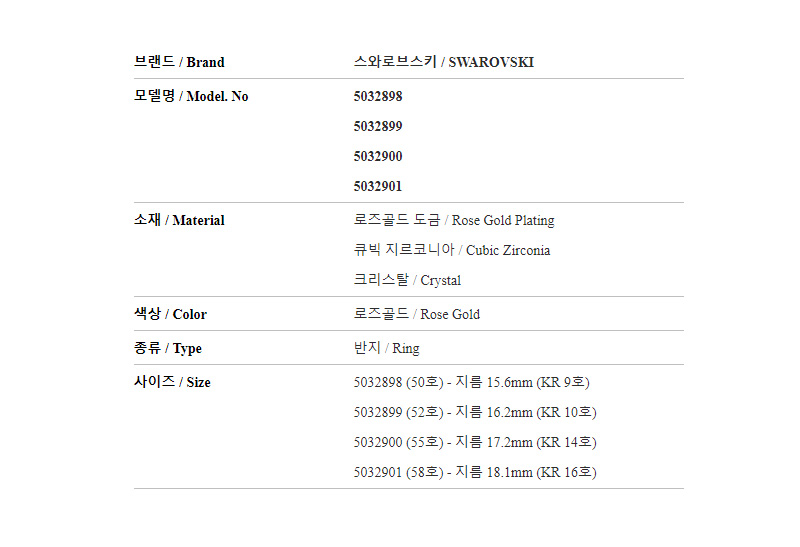Click size row for 17.2mm diameter

tap(476, 442)
